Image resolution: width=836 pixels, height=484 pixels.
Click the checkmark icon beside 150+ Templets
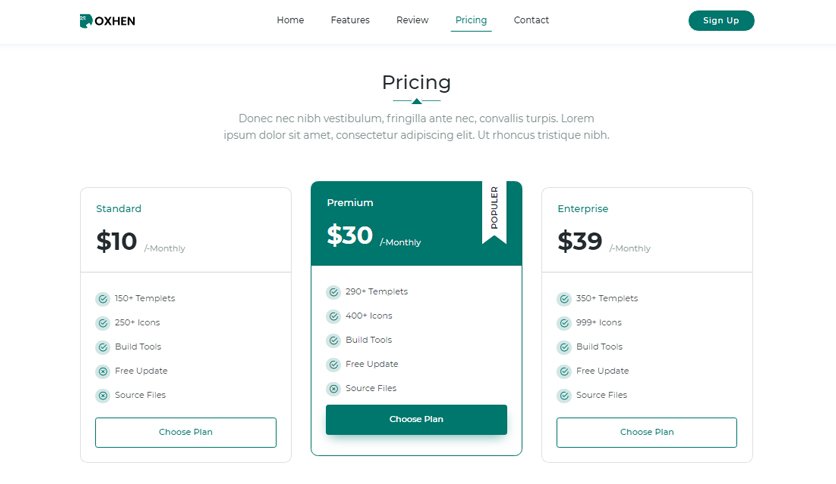point(103,299)
